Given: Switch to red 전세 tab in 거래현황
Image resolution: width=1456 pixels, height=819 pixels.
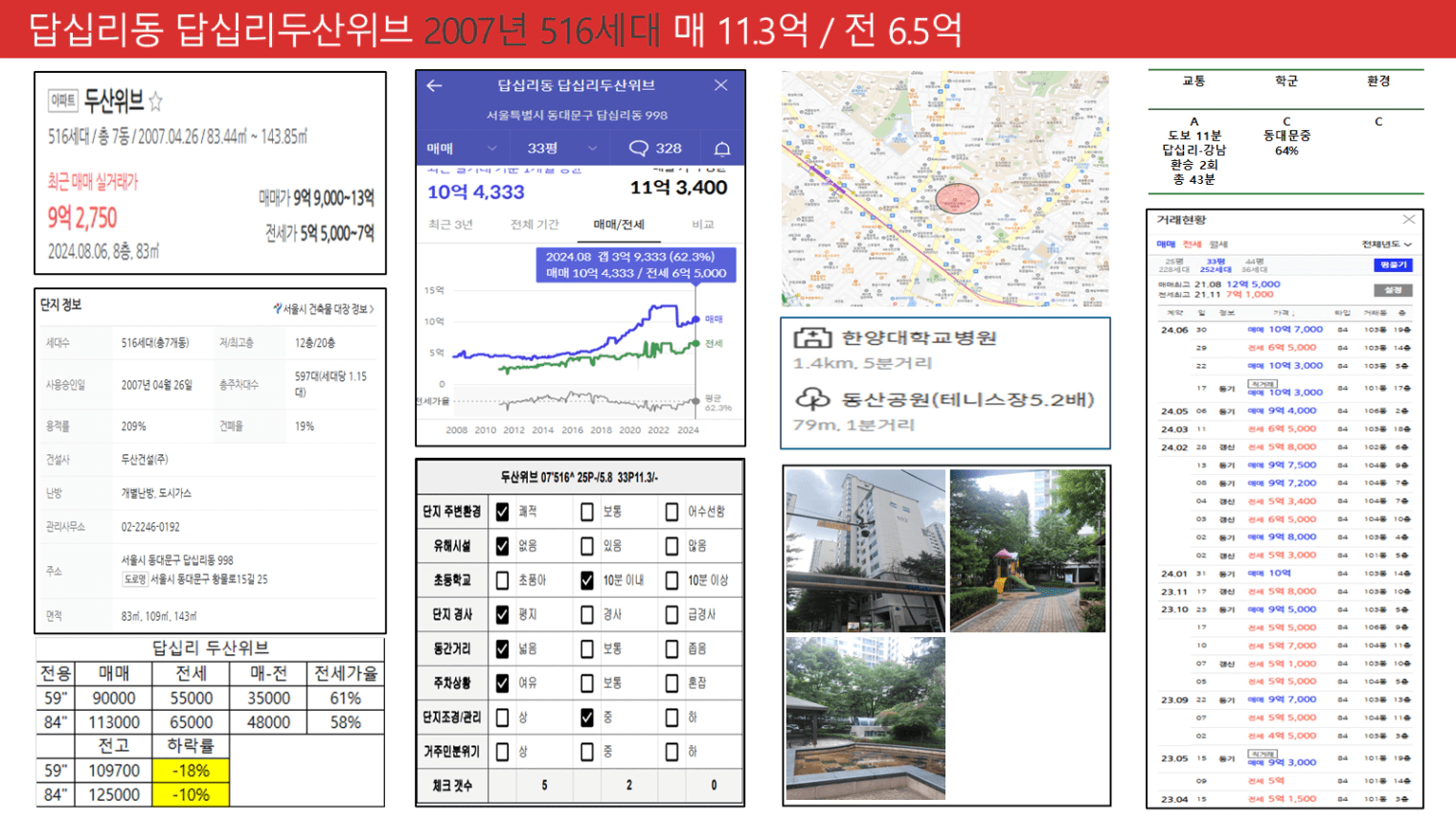Looking at the screenshot, I should [x=1193, y=244].
